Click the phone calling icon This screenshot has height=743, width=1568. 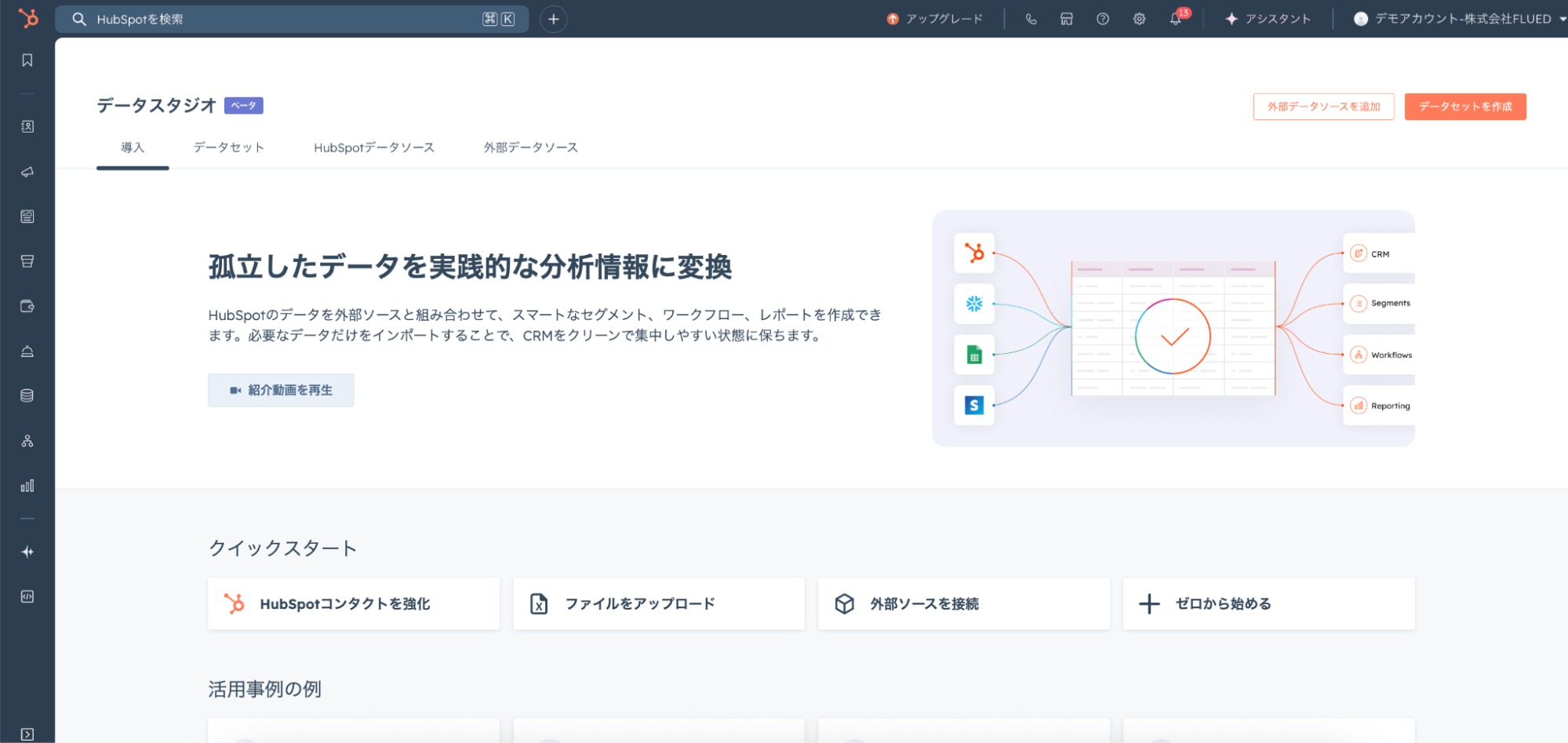(1031, 19)
